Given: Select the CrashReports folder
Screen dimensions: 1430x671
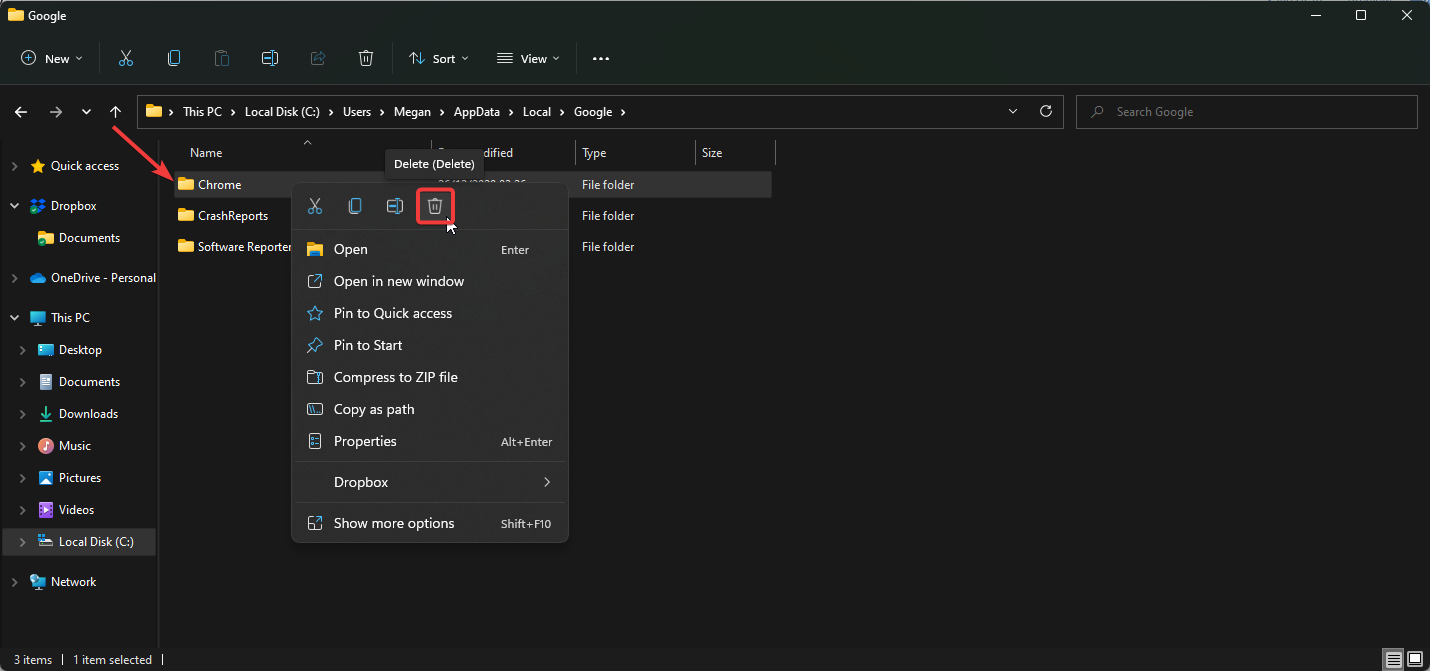Looking at the screenshot, I should (x=232, y=216).
